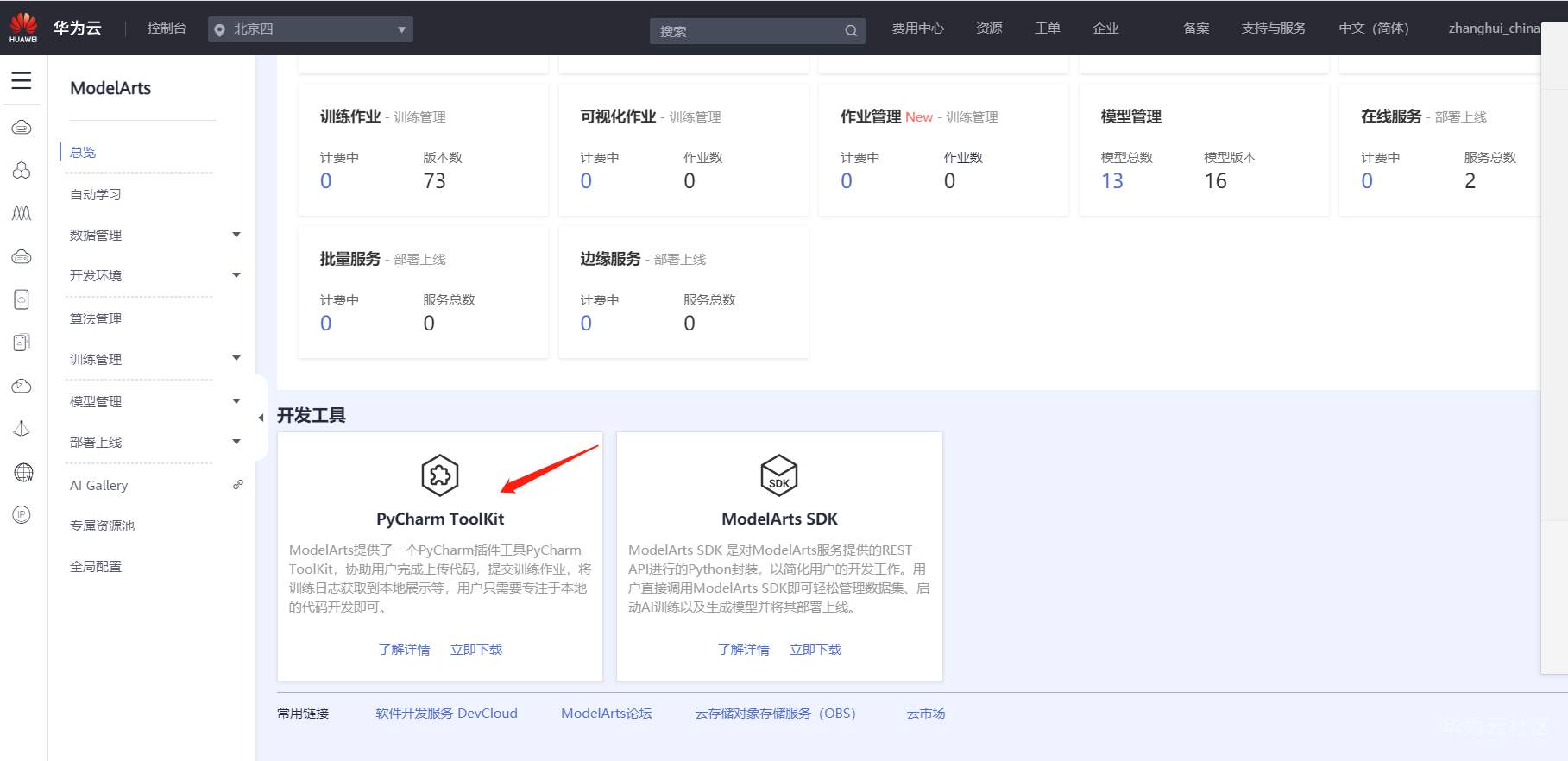1568x761 pixels.
Task: Click the PyCharm ToolKit heading
Action: (440, 519)
